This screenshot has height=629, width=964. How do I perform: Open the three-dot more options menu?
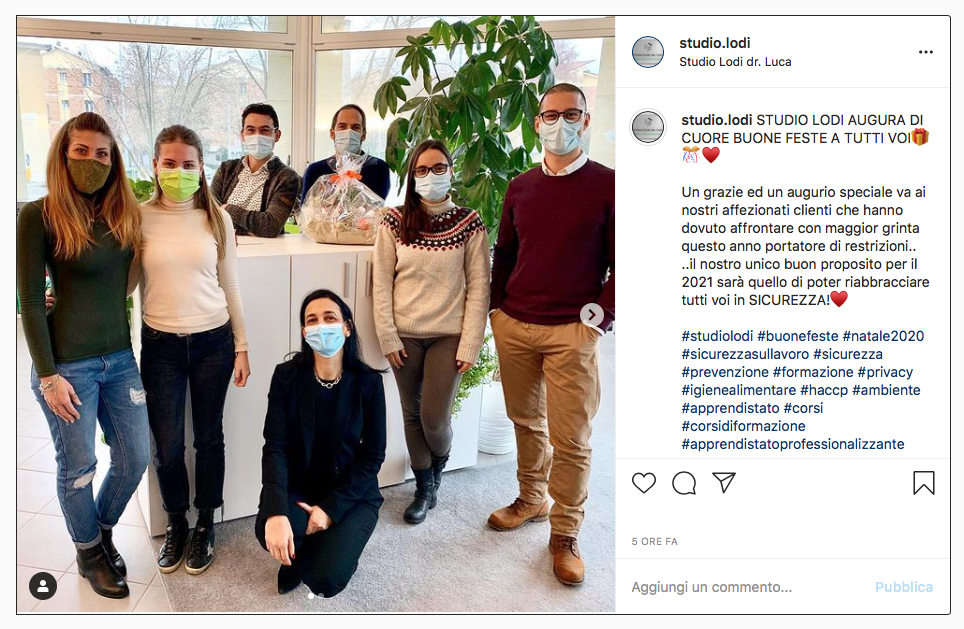925,52
